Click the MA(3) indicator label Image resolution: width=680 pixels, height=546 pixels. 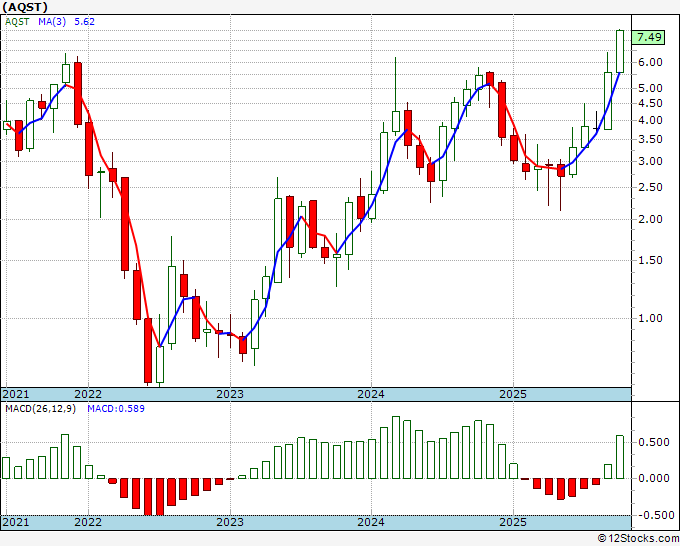tap(52, 22)
